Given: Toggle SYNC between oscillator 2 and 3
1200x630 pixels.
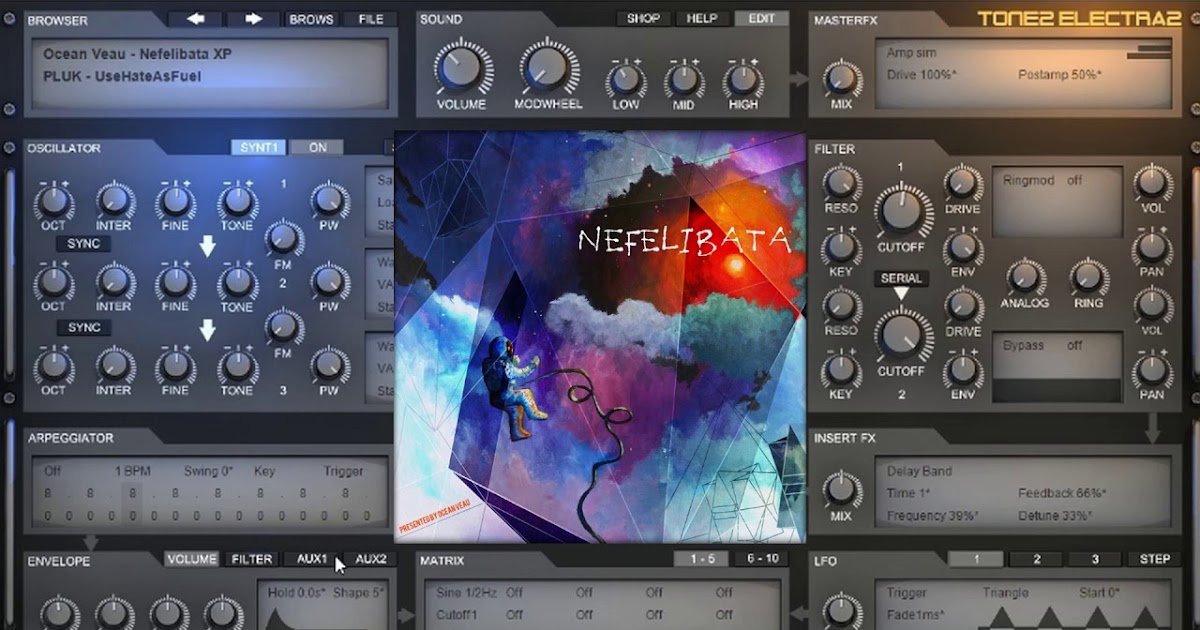Looking at the screenshot, I should pos(85,328).
